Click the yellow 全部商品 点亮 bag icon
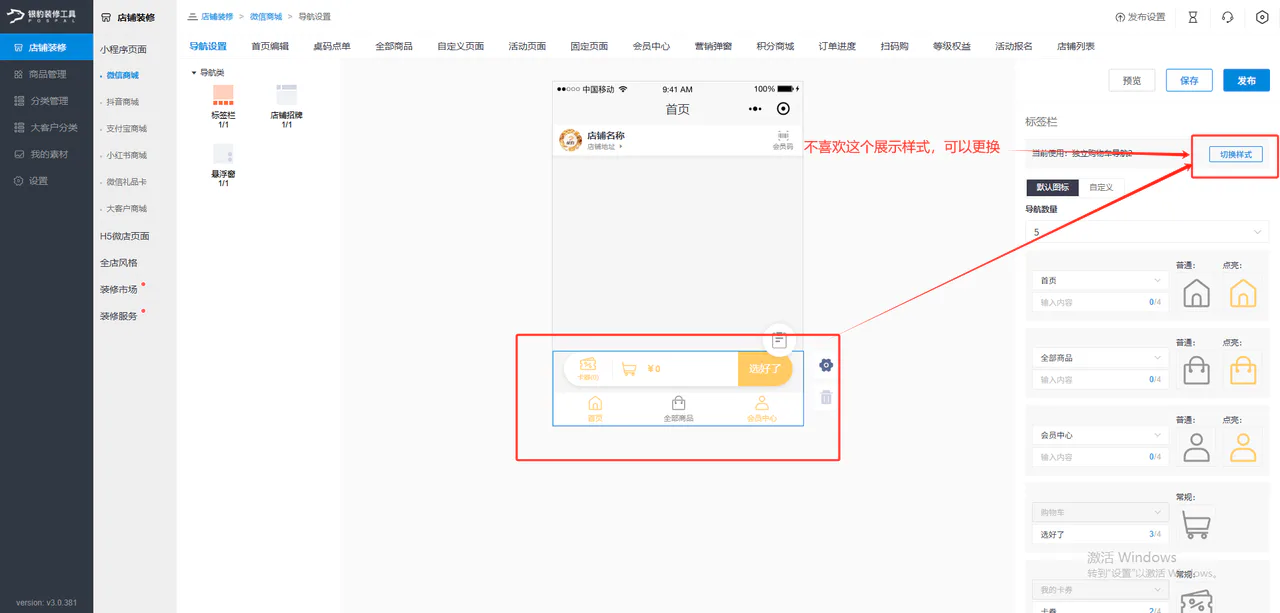 point(1243,370)
